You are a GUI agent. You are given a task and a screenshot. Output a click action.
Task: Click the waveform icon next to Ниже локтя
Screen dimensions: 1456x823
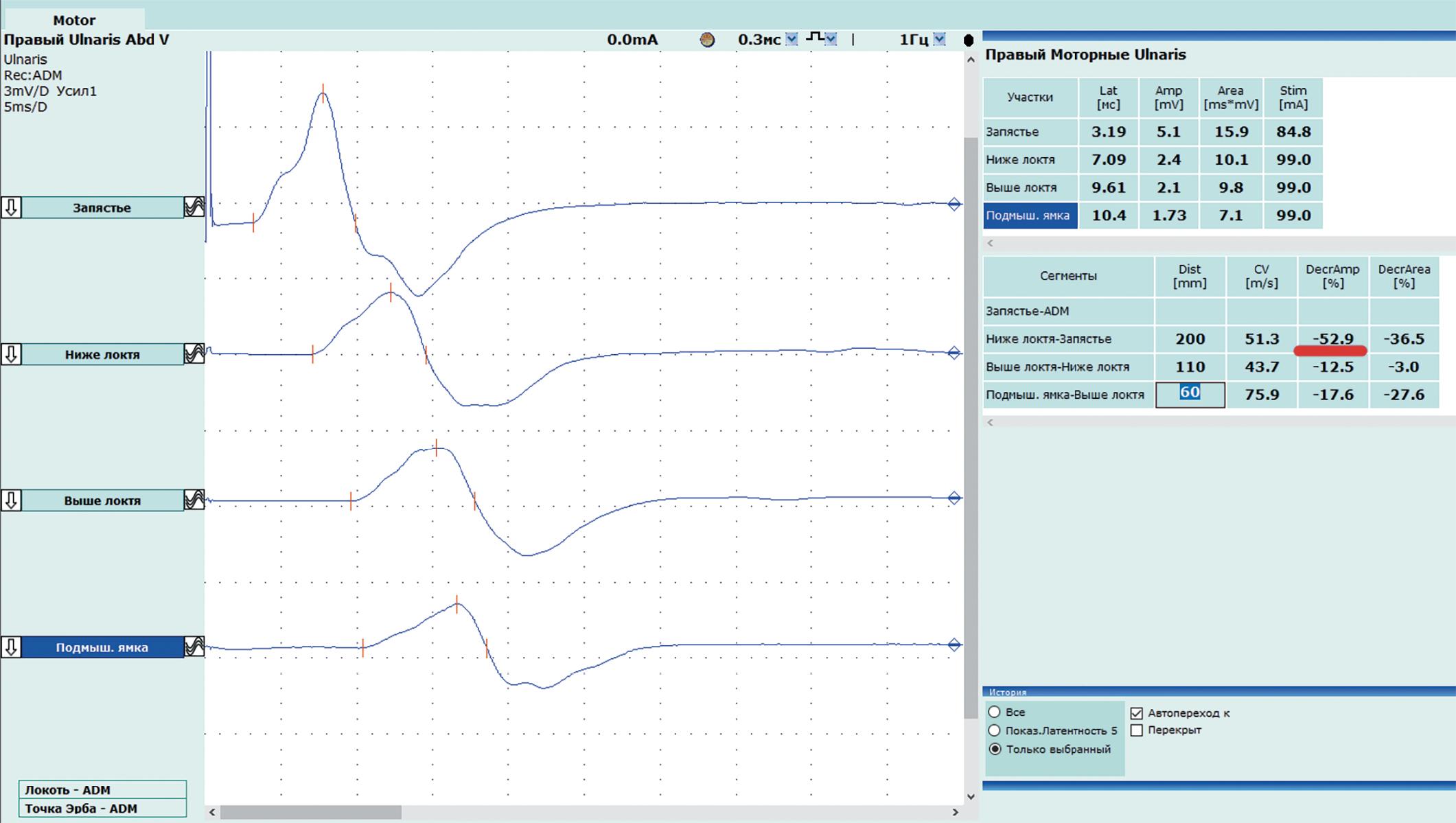(x=194, y=354)
